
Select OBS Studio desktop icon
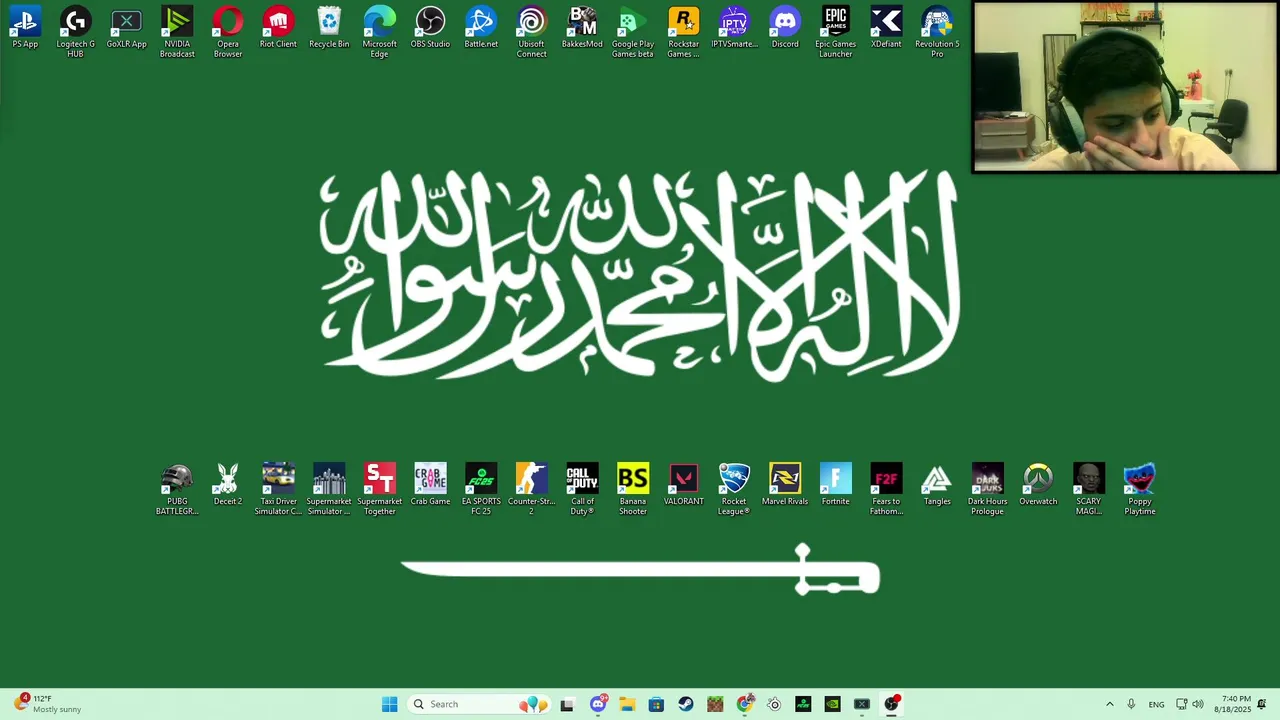[x=430, y=28]
